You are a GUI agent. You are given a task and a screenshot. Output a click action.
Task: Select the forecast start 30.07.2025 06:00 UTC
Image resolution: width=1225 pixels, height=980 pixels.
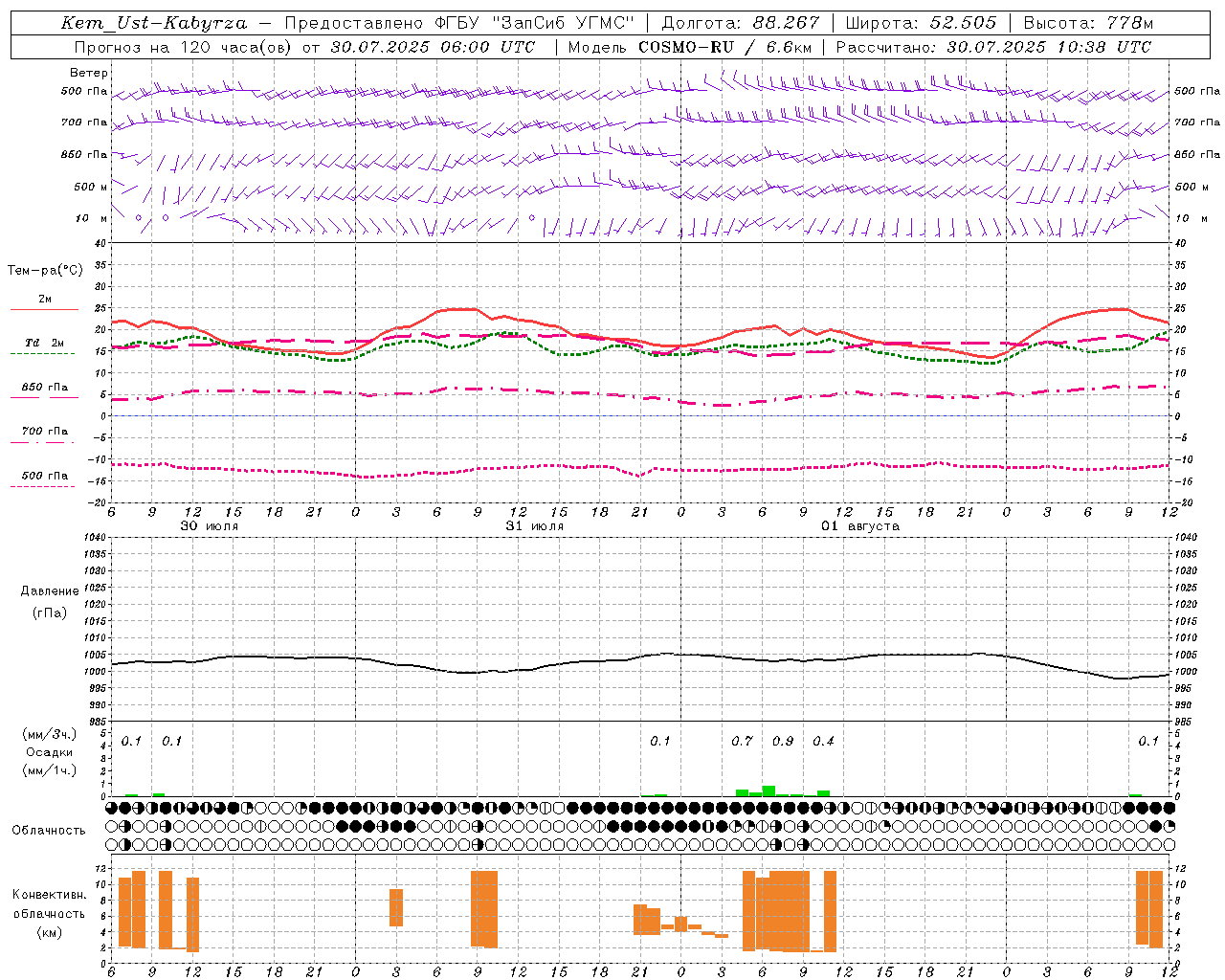tap(433, 47)
